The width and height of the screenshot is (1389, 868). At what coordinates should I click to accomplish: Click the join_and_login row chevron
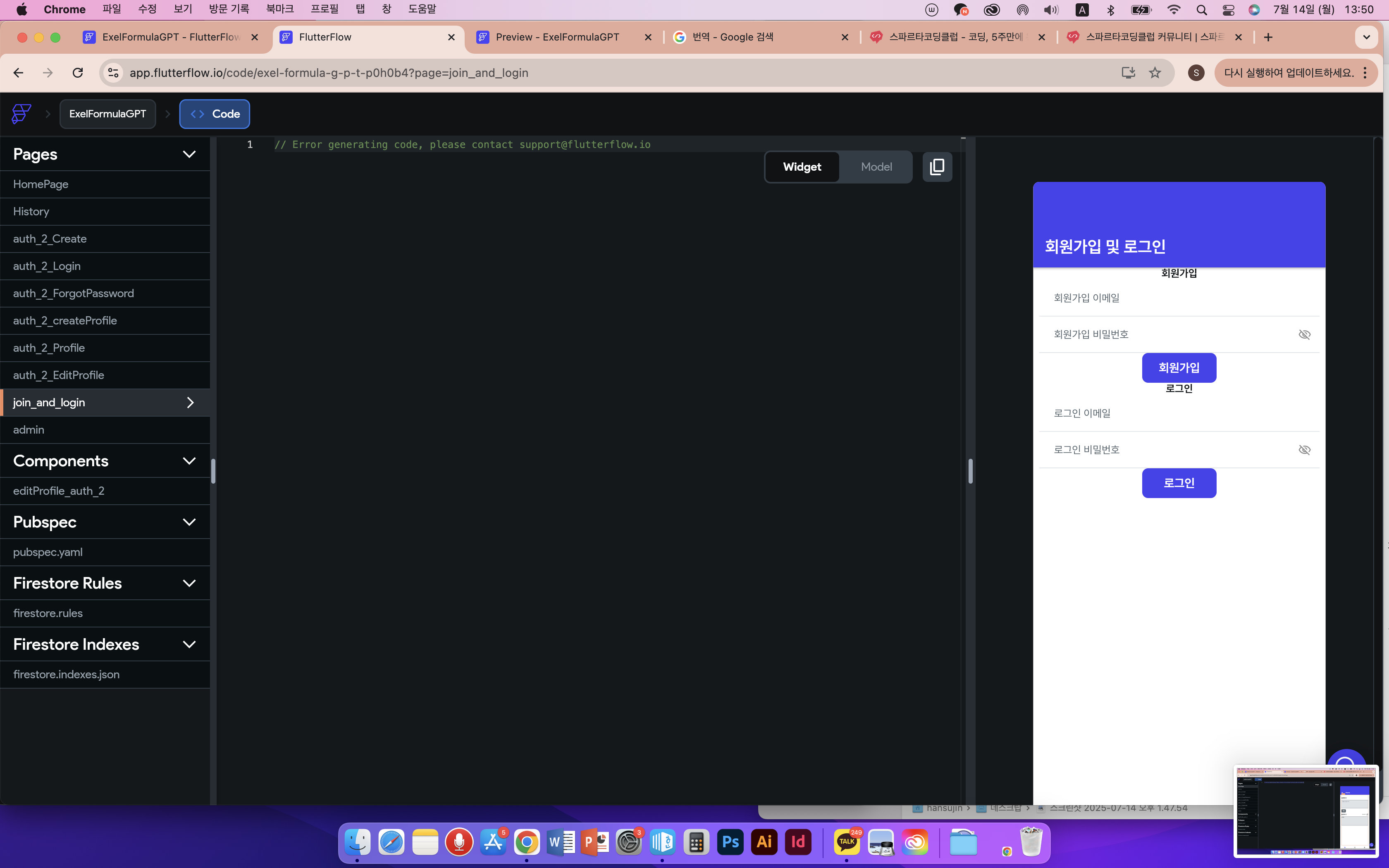191,403
